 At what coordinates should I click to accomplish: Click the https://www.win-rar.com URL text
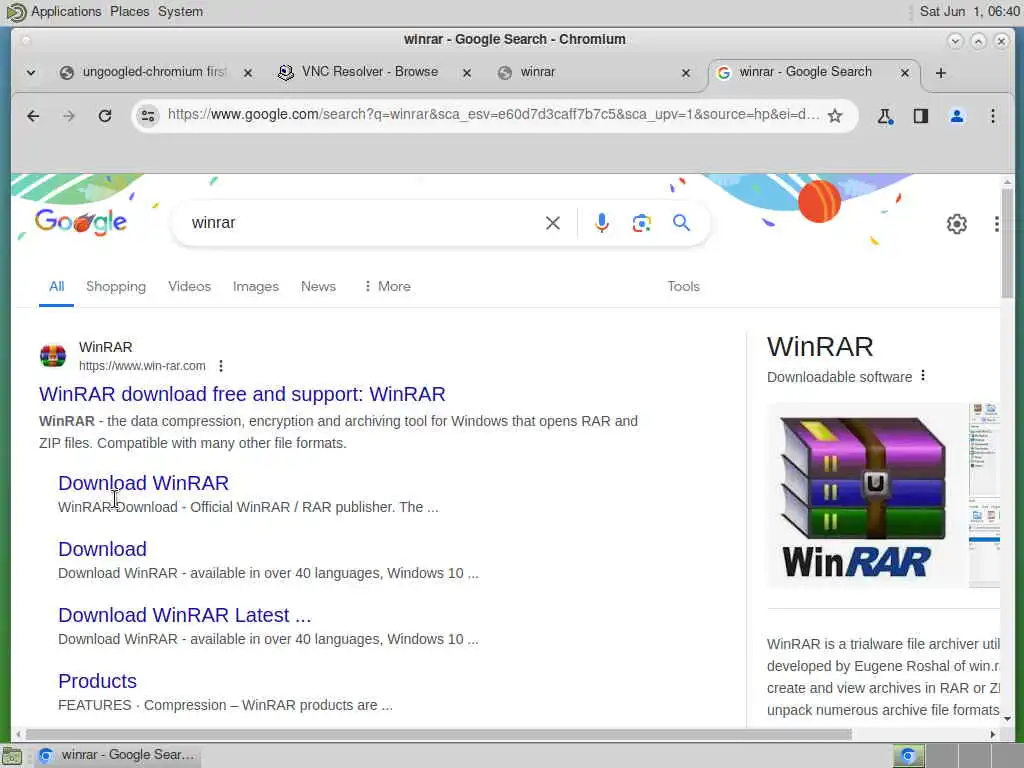click(142, 366)
